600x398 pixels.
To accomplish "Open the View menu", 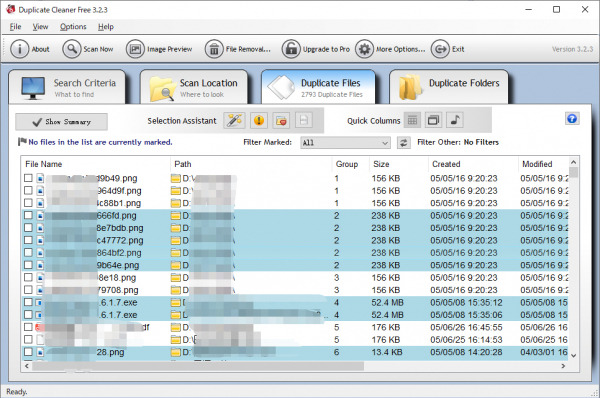I will coord(40,27).
